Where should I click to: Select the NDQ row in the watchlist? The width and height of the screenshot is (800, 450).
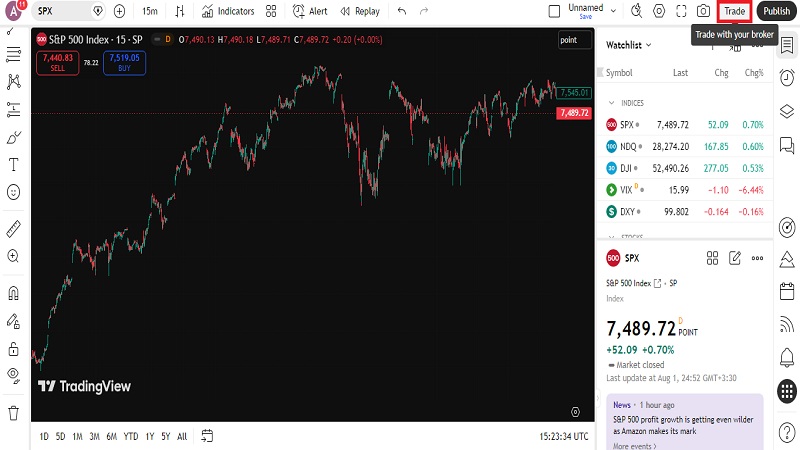point(685,146)
